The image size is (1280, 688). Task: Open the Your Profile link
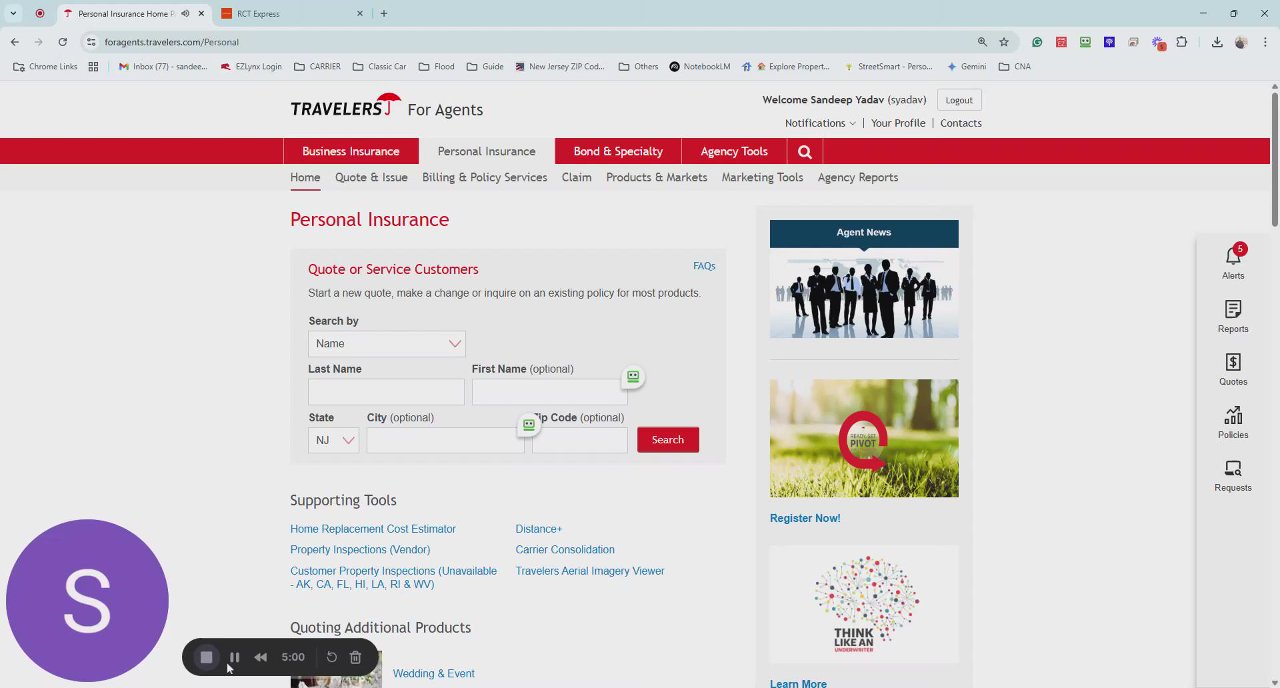point(898,123)
